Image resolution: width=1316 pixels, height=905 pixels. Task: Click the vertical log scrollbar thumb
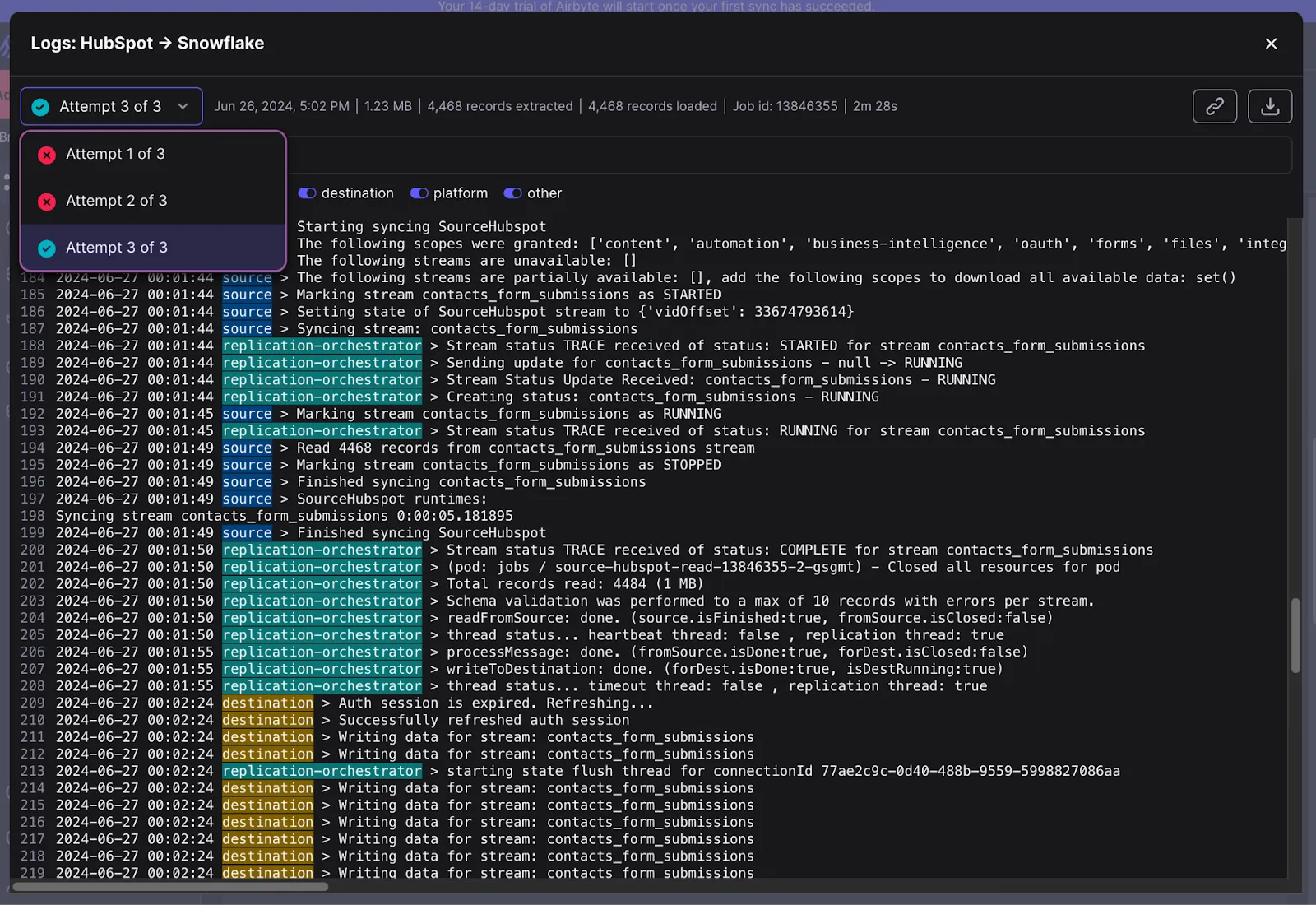click(1295, 635)
